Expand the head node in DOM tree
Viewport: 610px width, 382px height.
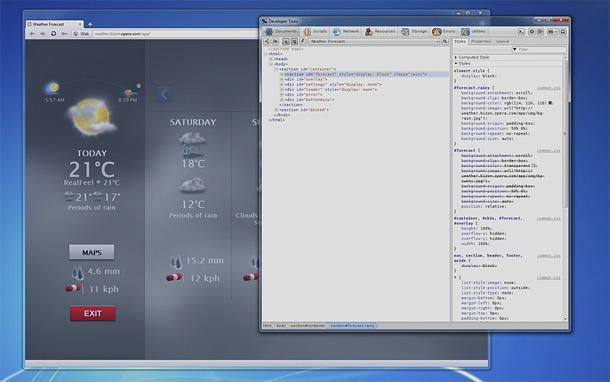[x=271, y=59]
